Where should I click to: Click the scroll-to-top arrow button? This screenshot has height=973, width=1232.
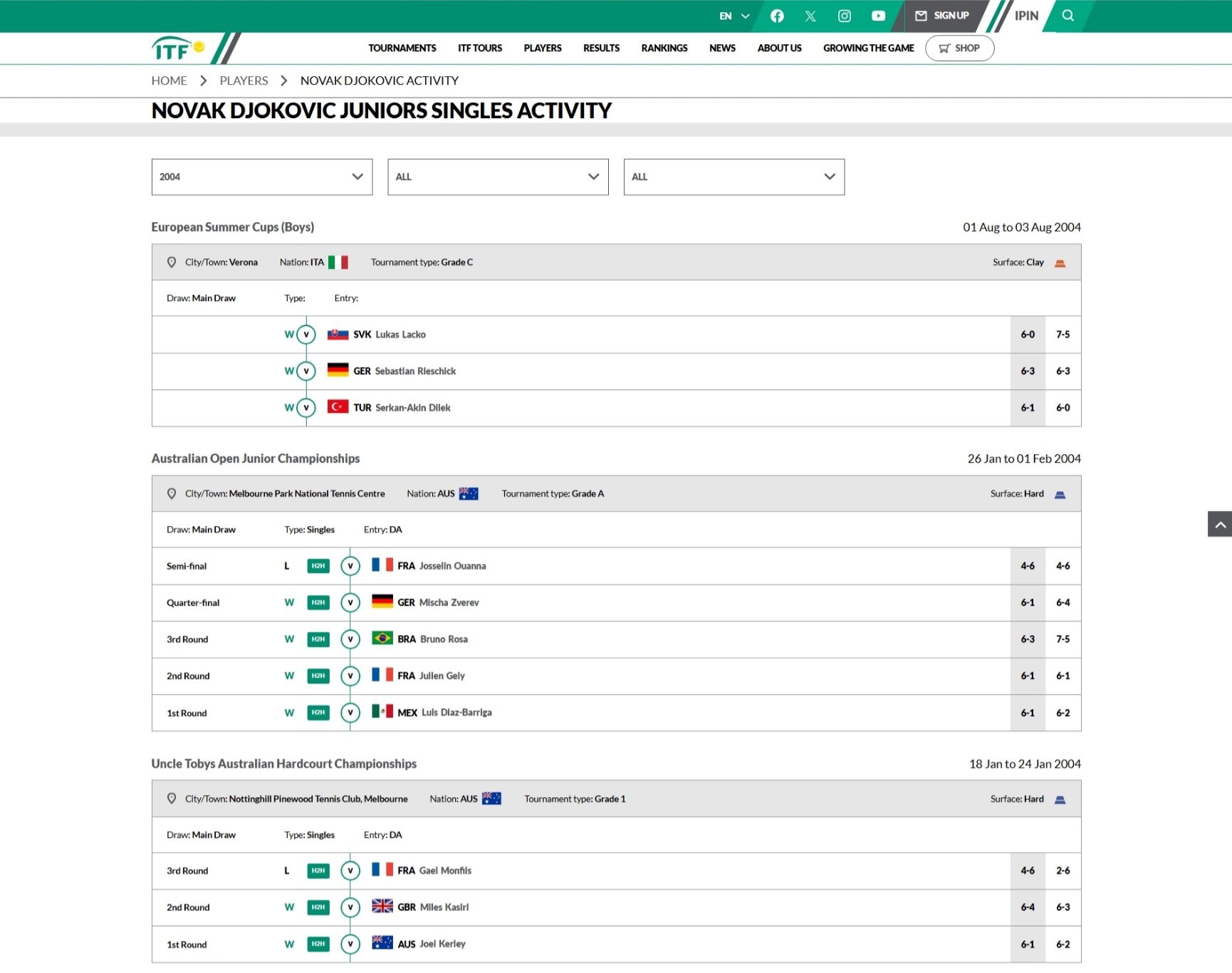point(1220,524)
